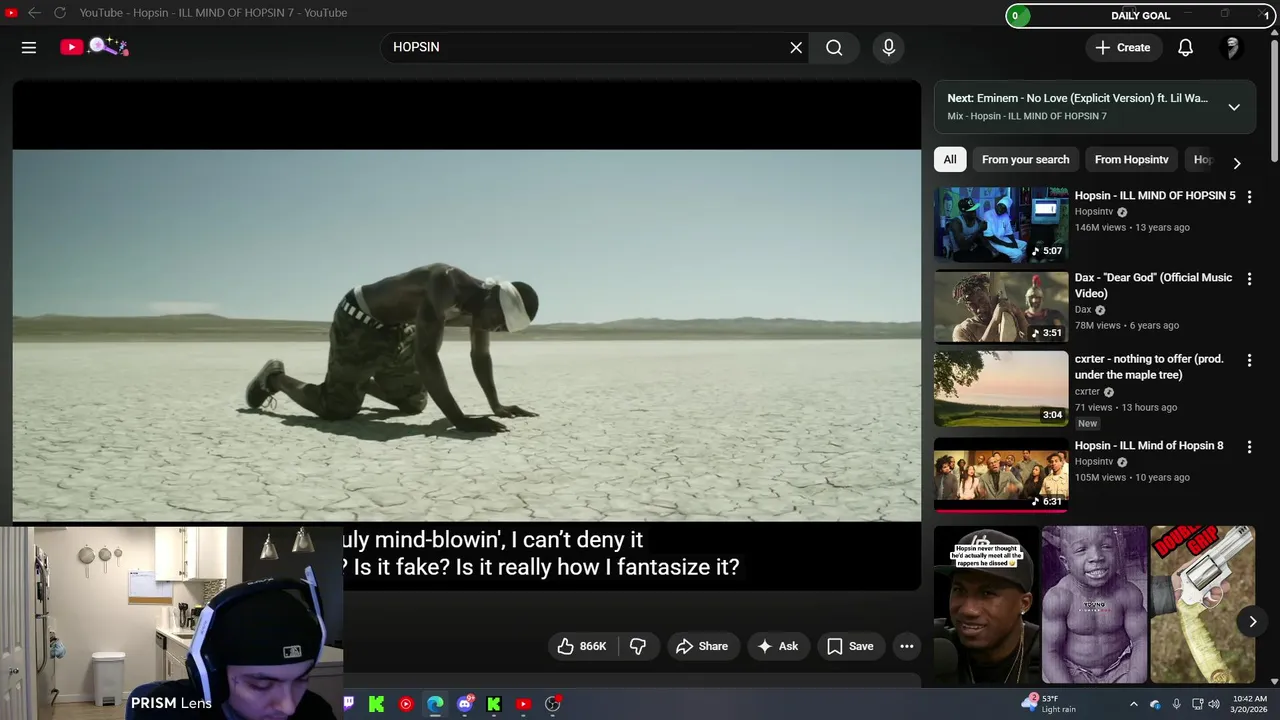Open the muscular baby Shorts thumbnail

coord(1095,605)
